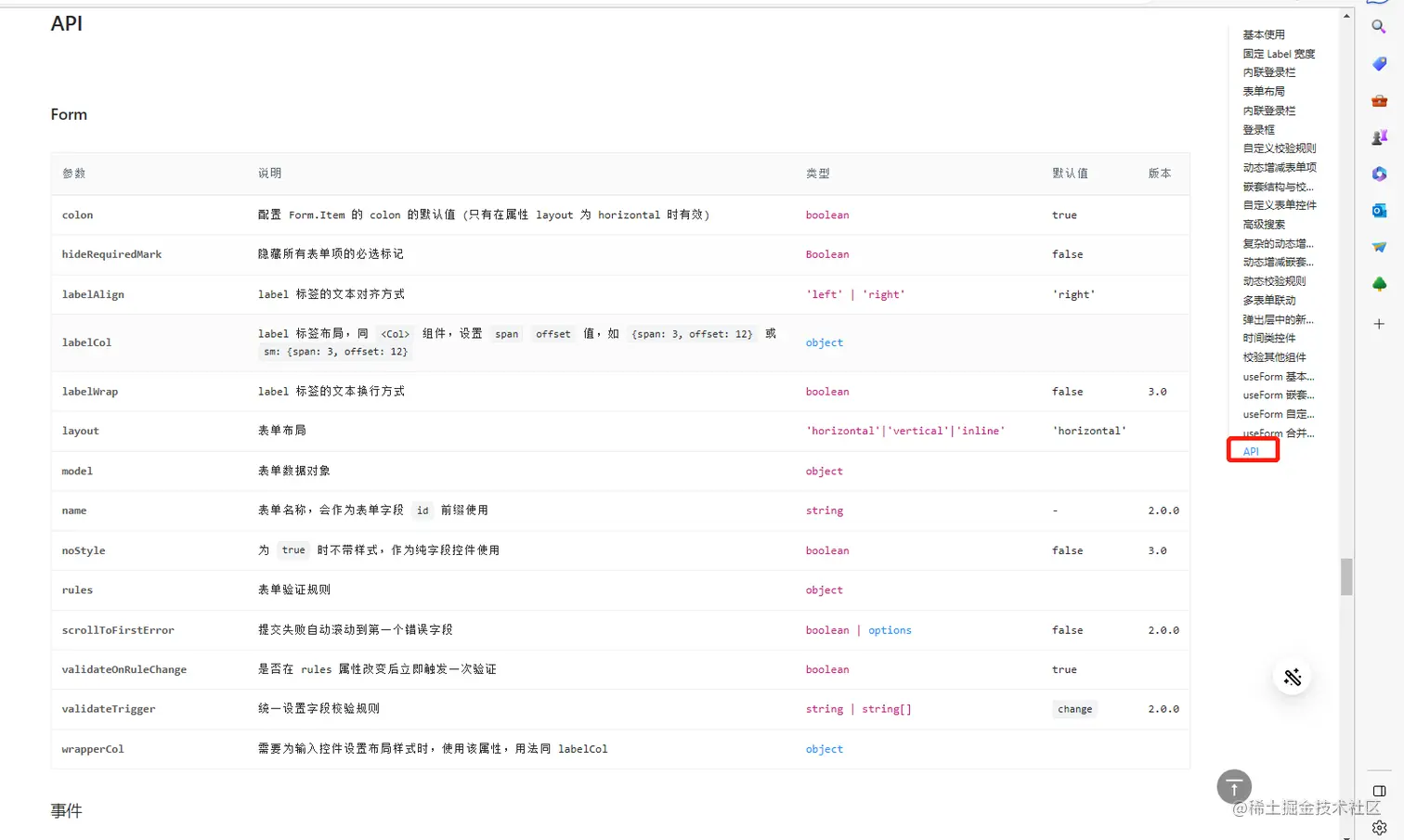Select the API anchor link
1404x840 pixels.
click(x=1251, y=452)
